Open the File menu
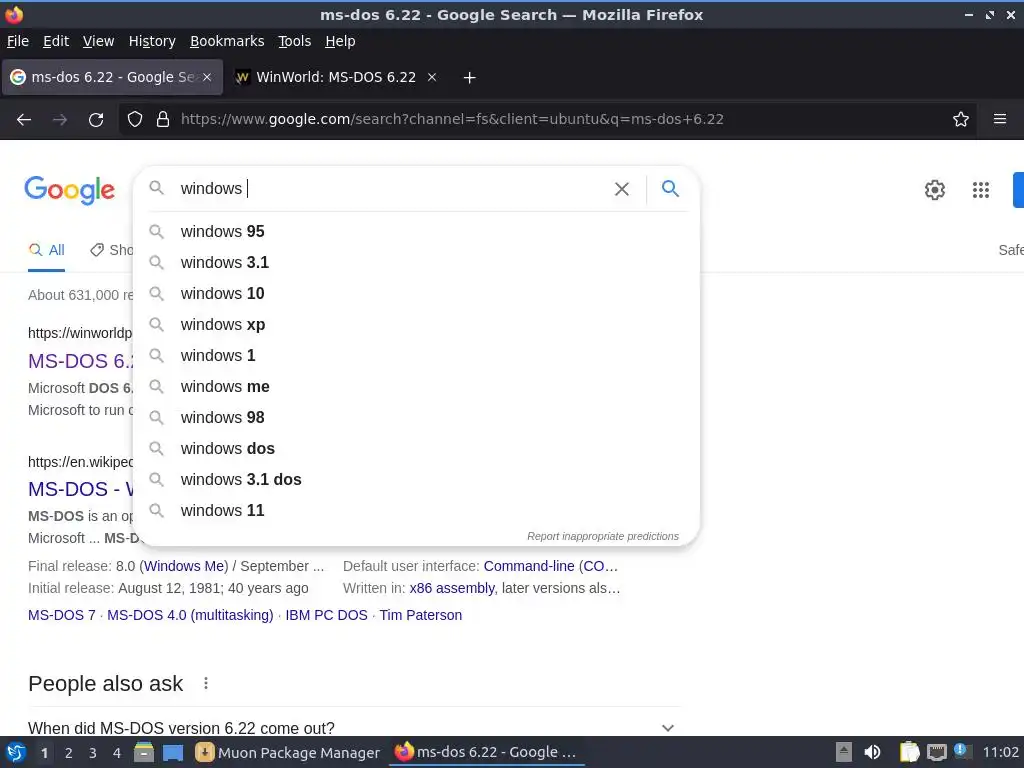 pos(18,41)
